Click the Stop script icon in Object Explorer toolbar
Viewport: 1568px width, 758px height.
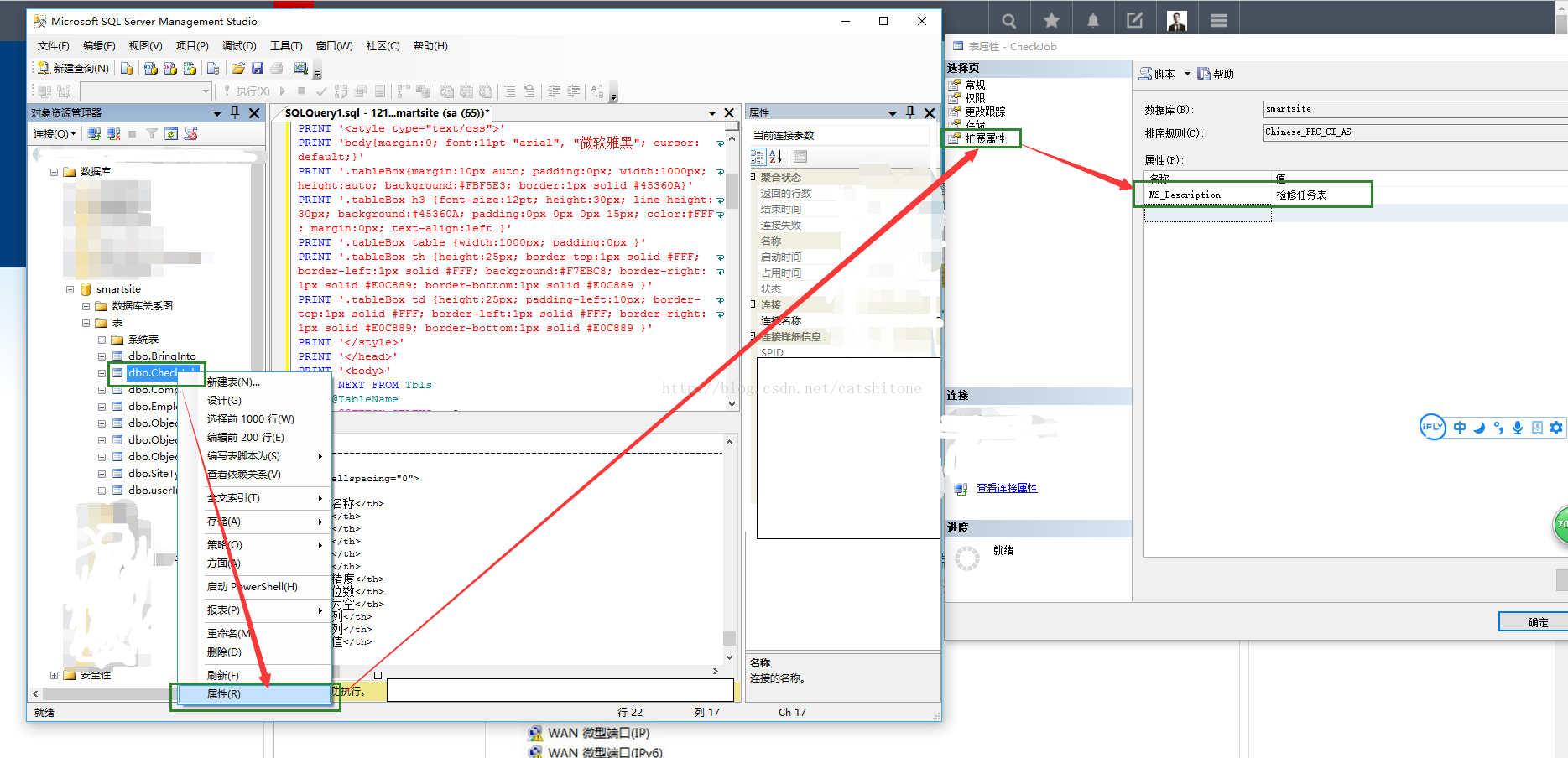tap(191, 134)
